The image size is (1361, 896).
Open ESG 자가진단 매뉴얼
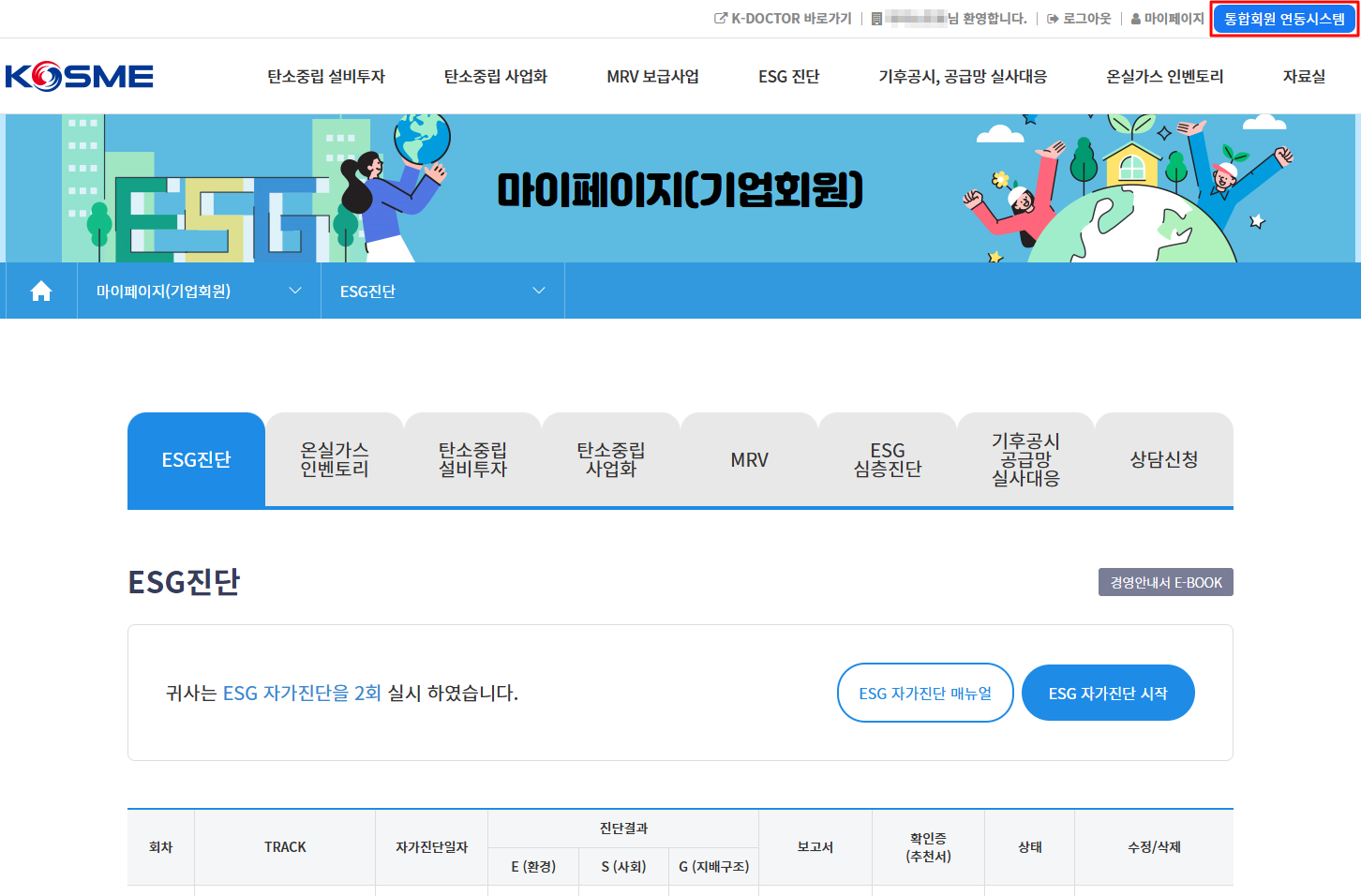point(925,693)
